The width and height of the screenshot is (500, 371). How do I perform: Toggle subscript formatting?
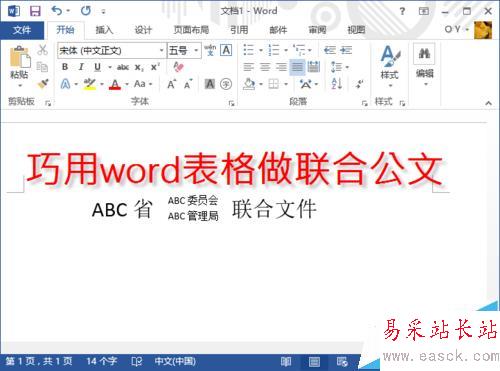point(139,68)
